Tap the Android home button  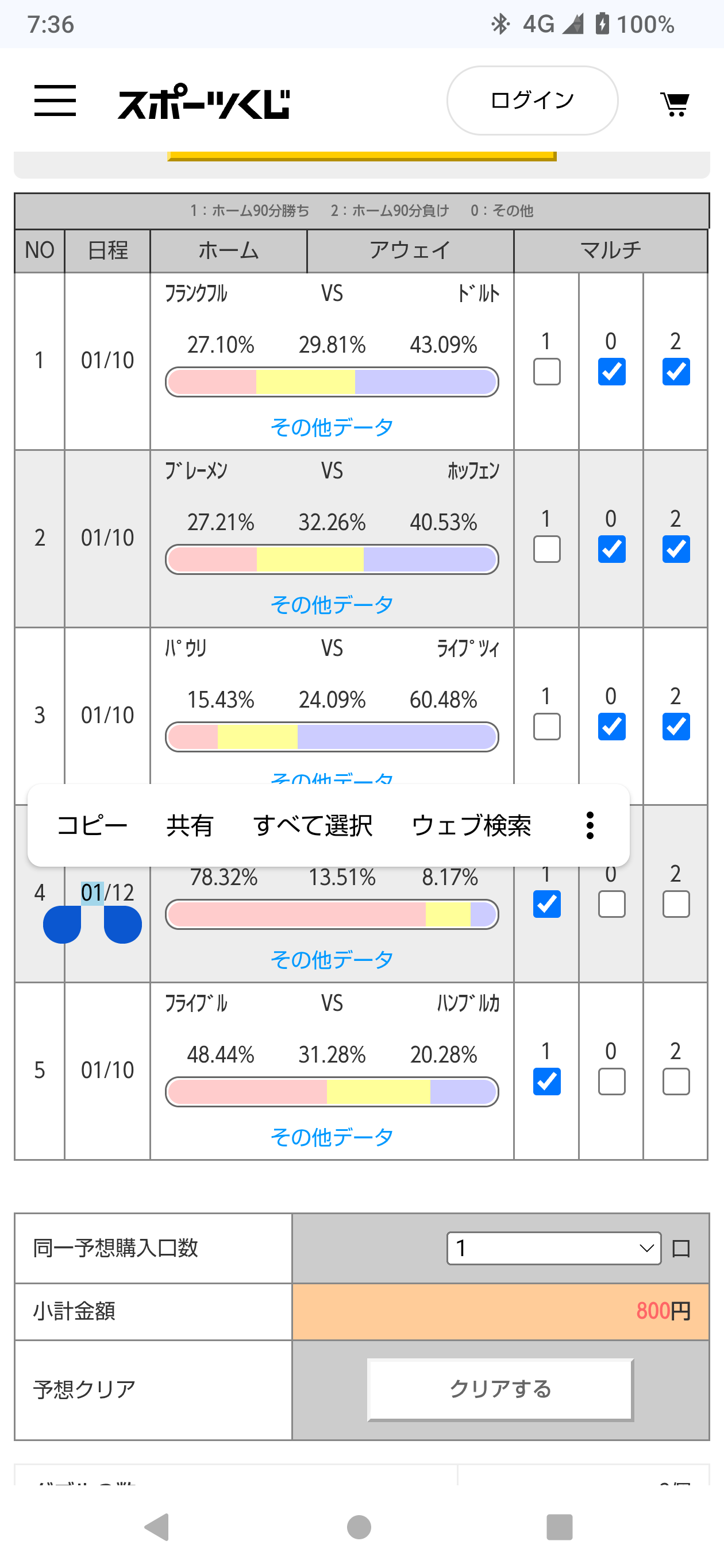point(359,1527)
